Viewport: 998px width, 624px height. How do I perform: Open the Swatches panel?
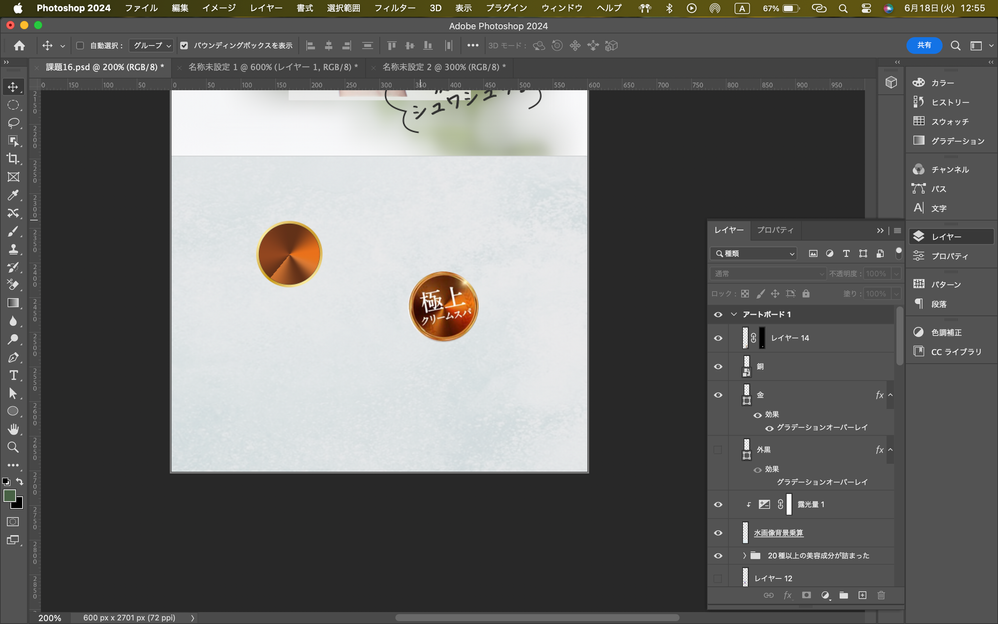(x=949, y=121)
